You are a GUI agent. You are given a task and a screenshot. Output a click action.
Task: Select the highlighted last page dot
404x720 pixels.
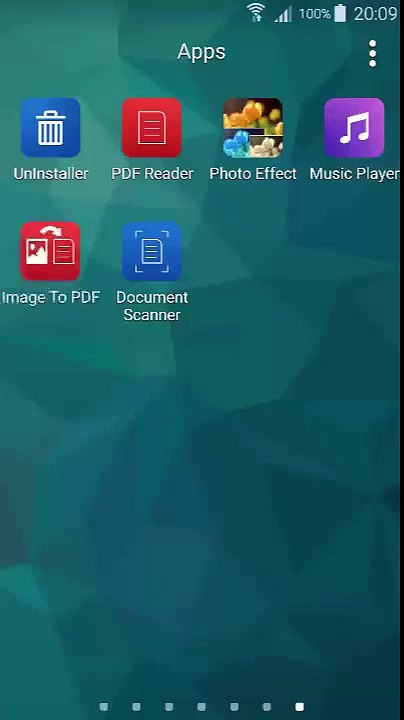coord(299,706)
